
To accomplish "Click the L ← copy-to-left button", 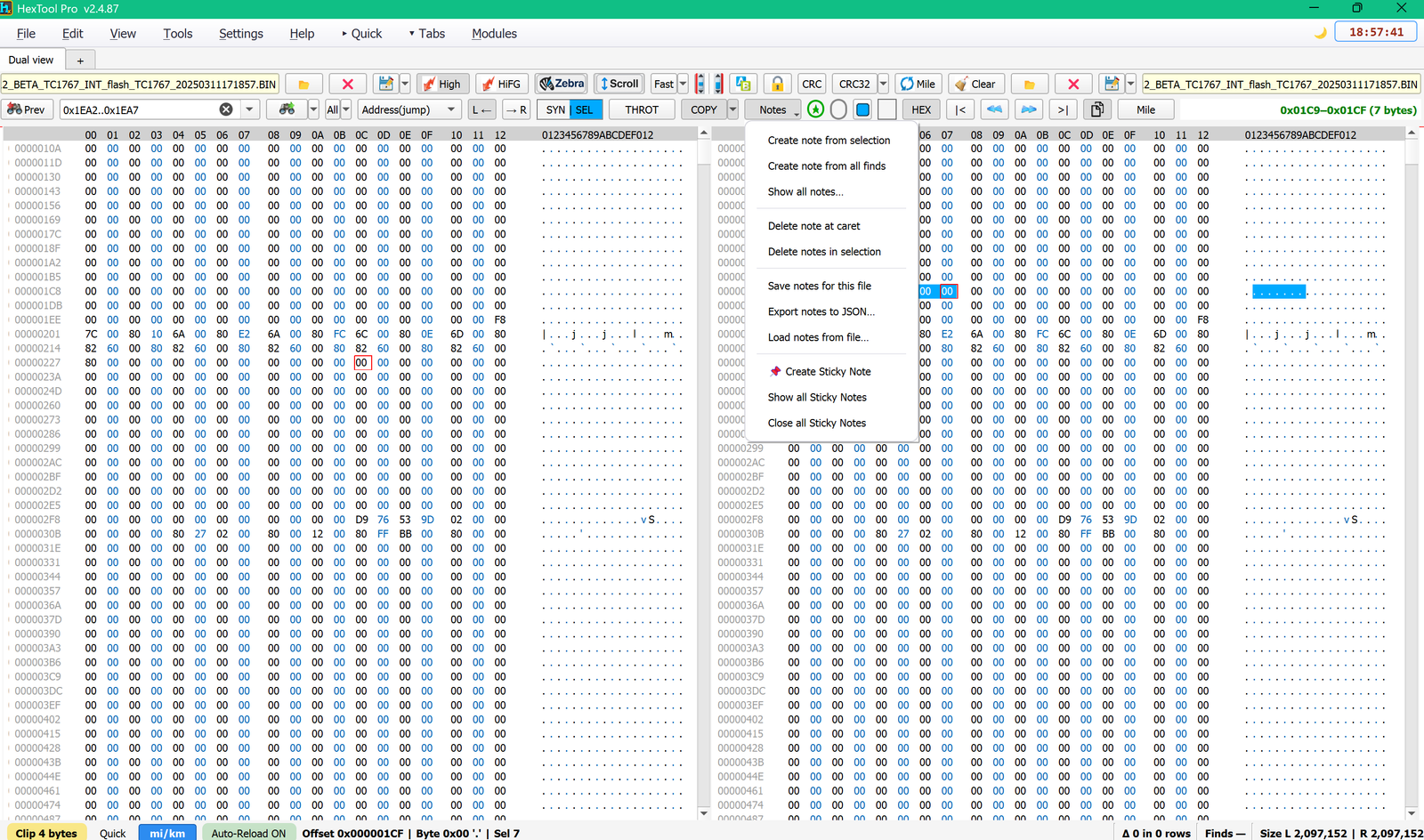I will point(481,109).
